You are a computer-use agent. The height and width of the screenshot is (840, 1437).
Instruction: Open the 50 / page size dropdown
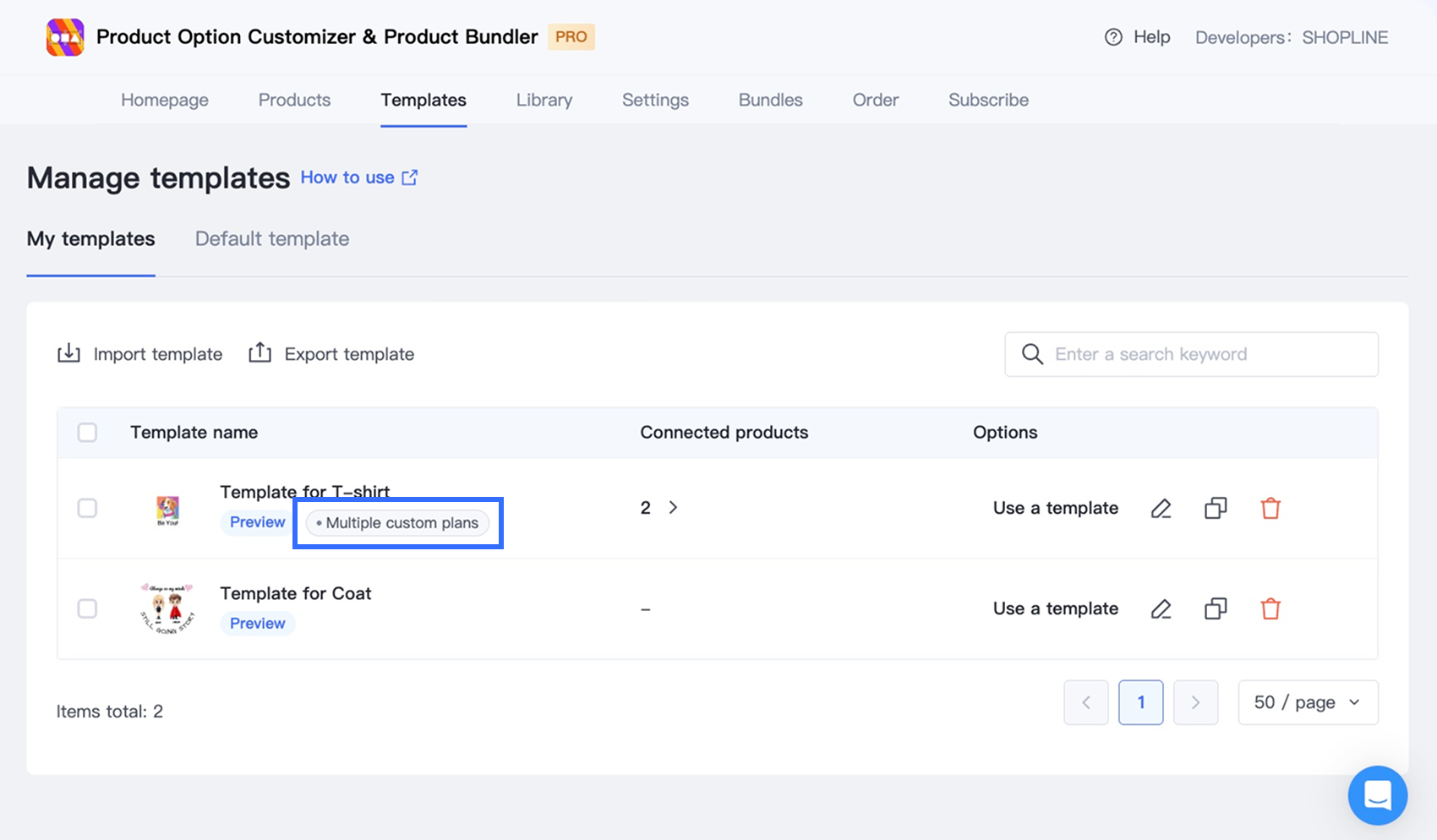(x=1308, y=702)
